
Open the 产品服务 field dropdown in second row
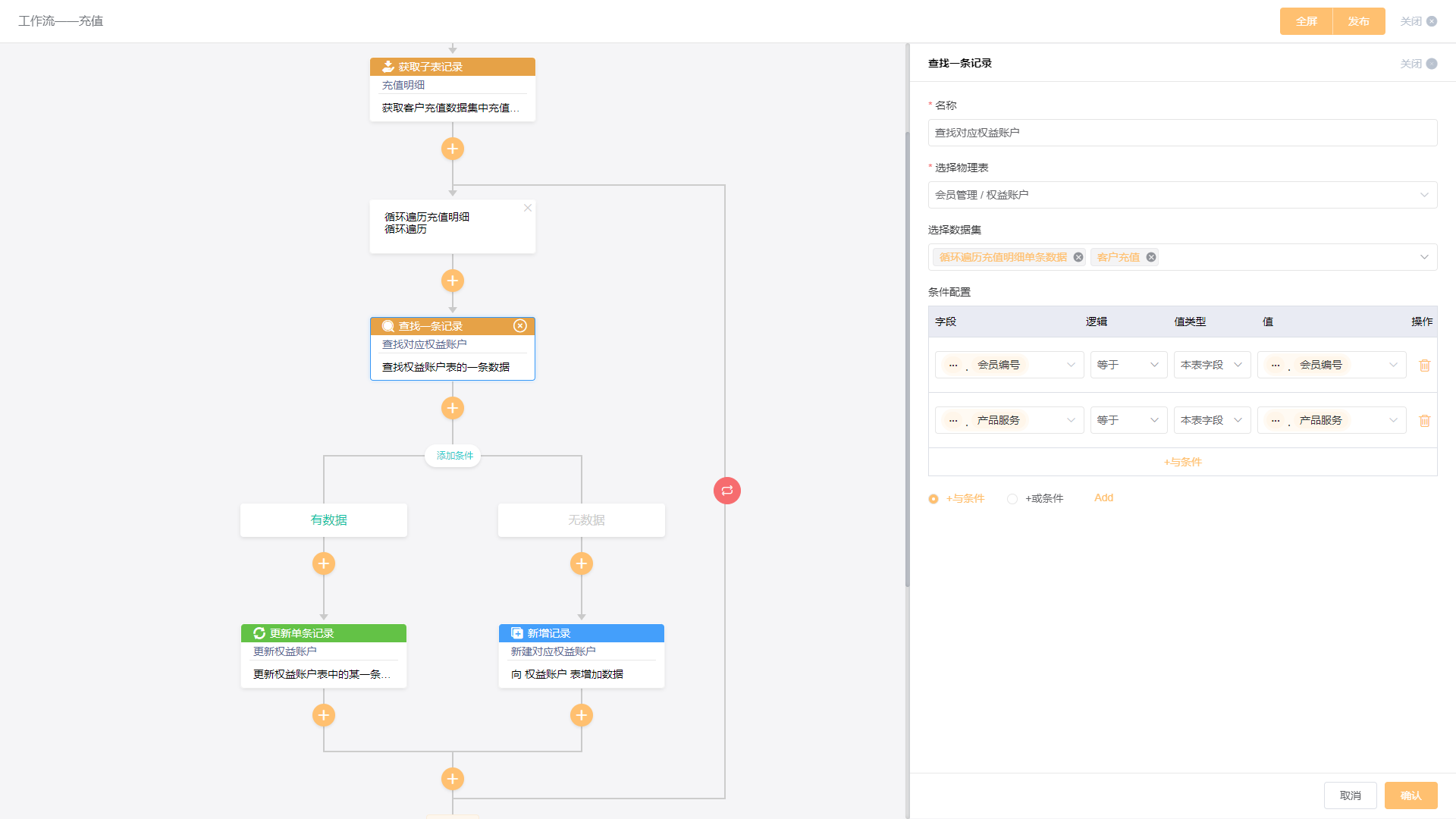click(1009, 420)
